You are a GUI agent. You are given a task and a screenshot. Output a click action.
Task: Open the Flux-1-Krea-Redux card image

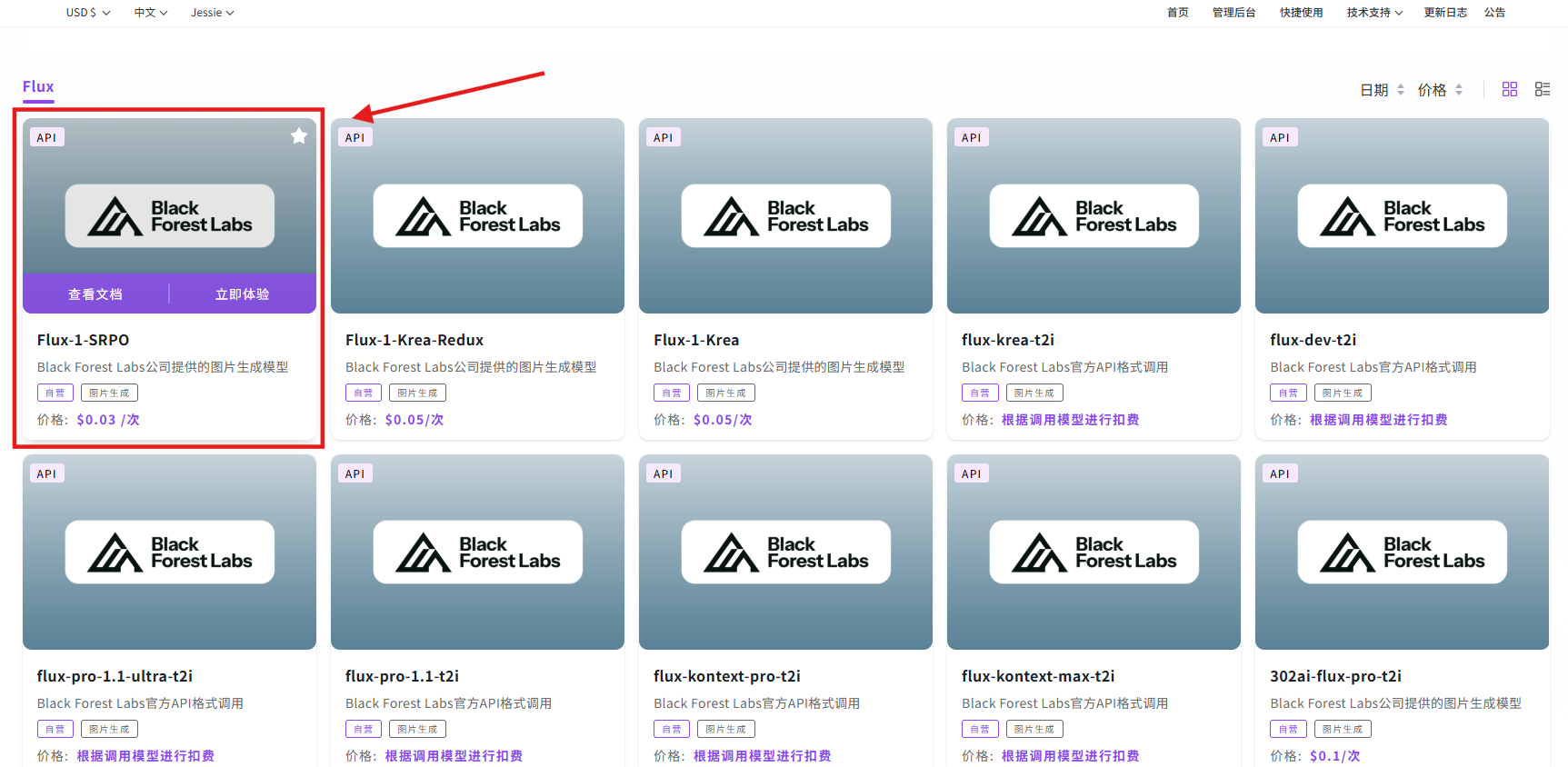[477, 216]
